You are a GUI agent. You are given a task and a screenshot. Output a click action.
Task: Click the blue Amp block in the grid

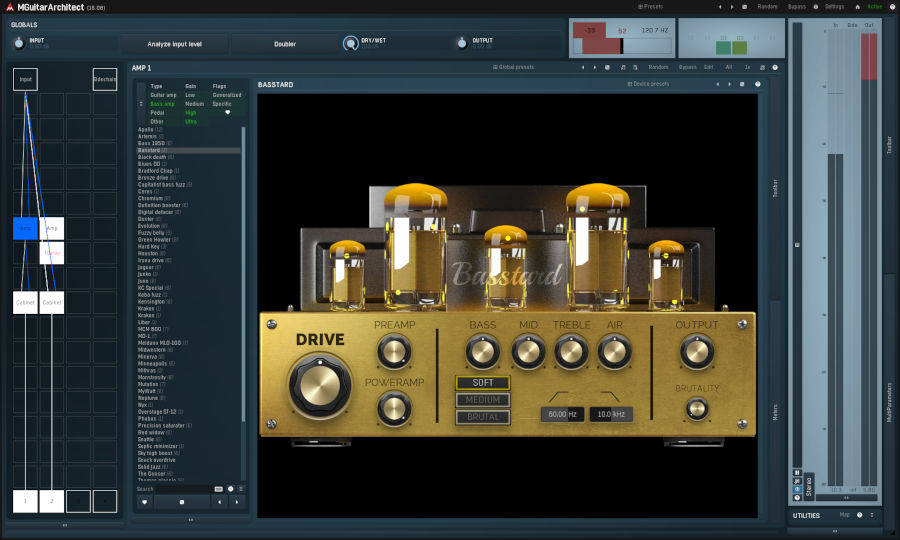[25, 229]
